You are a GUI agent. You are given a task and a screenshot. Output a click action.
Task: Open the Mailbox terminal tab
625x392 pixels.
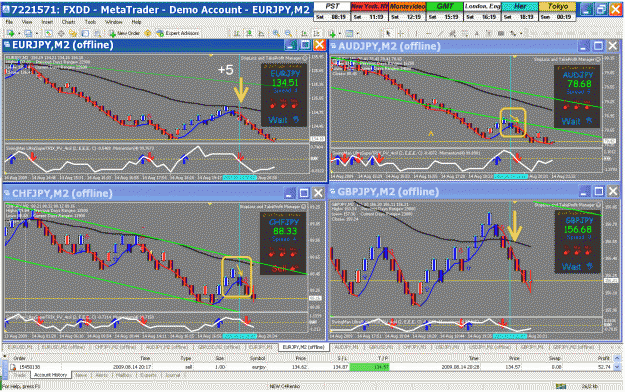(124, 375)
